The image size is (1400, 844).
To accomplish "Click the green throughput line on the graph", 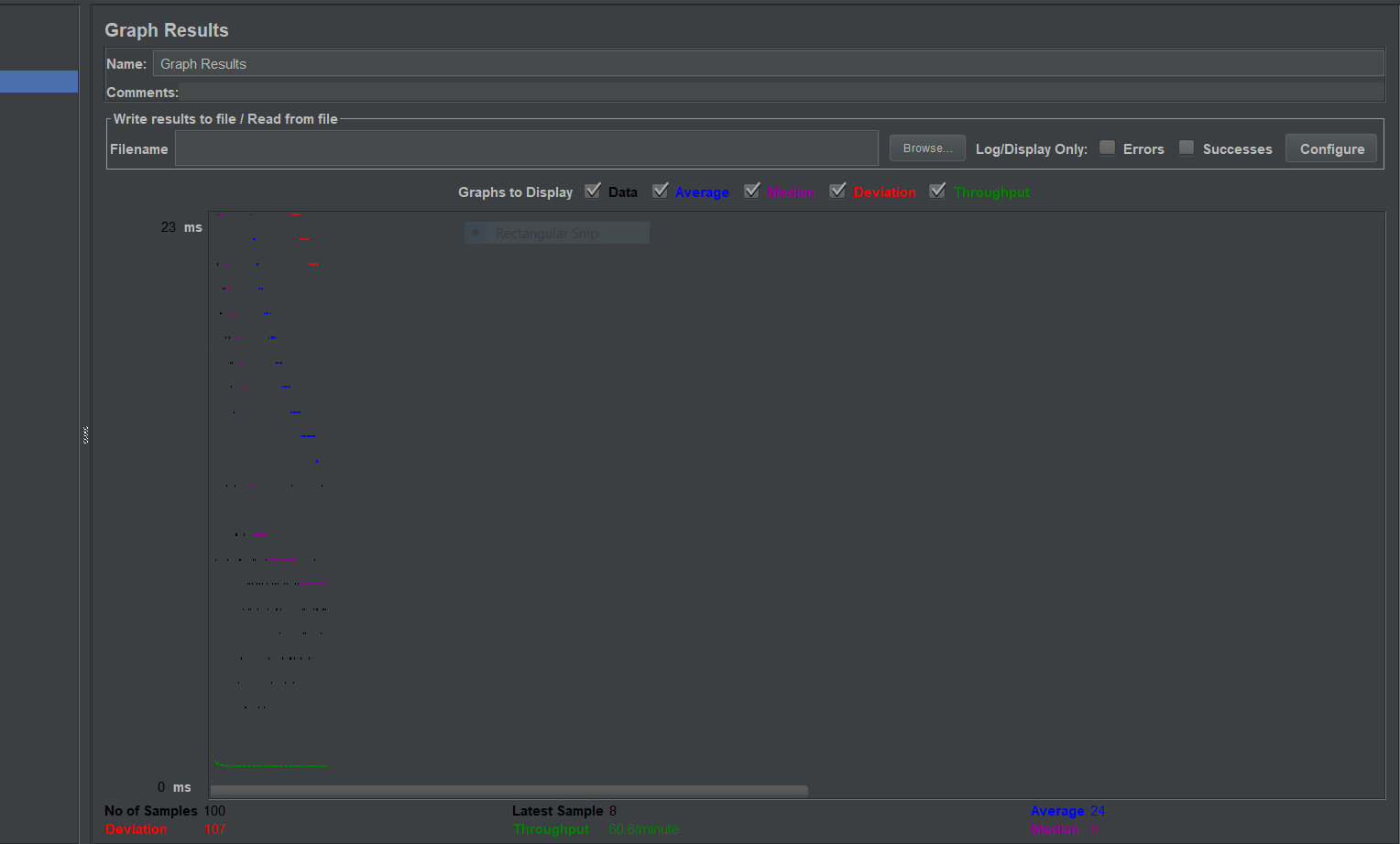I will 270,763.
